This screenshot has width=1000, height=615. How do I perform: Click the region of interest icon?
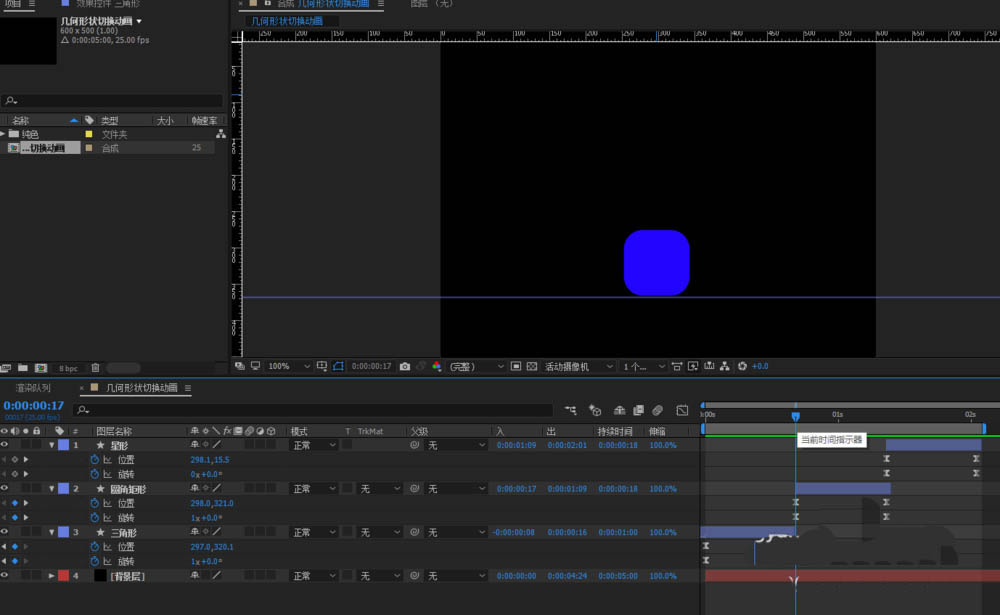pos(515,367)
